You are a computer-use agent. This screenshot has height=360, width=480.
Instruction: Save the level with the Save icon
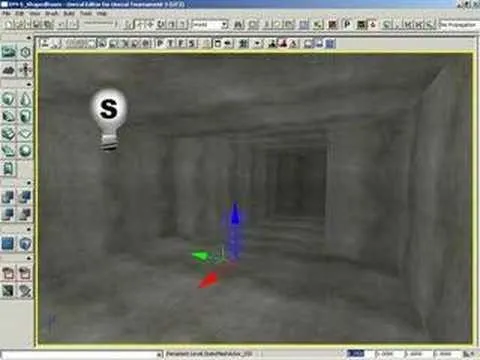tap(37, 24)
